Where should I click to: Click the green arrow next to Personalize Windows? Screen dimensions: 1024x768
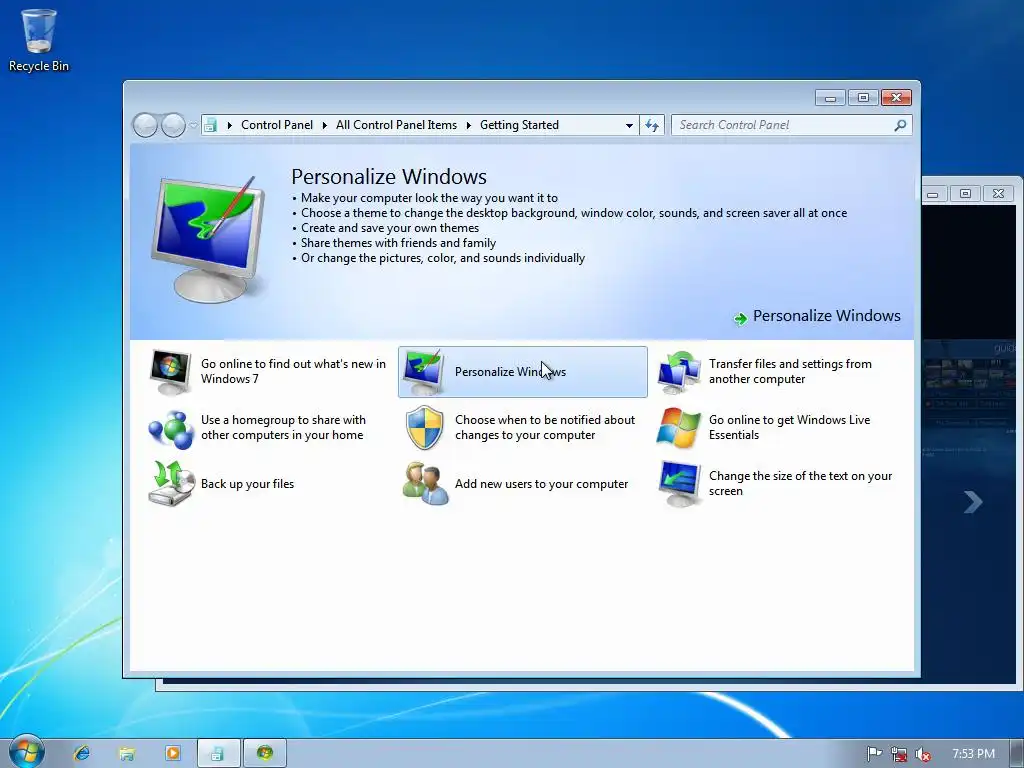[x=741, y=319]
